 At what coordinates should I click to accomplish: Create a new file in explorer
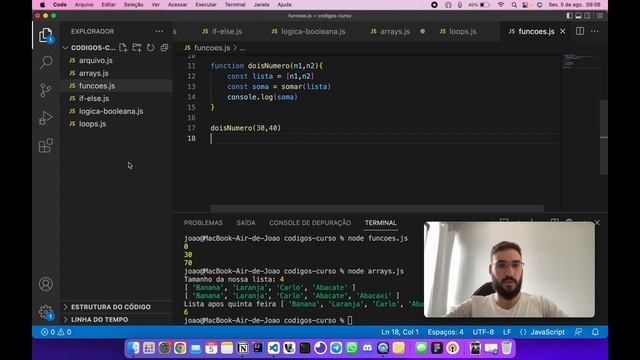123,48
